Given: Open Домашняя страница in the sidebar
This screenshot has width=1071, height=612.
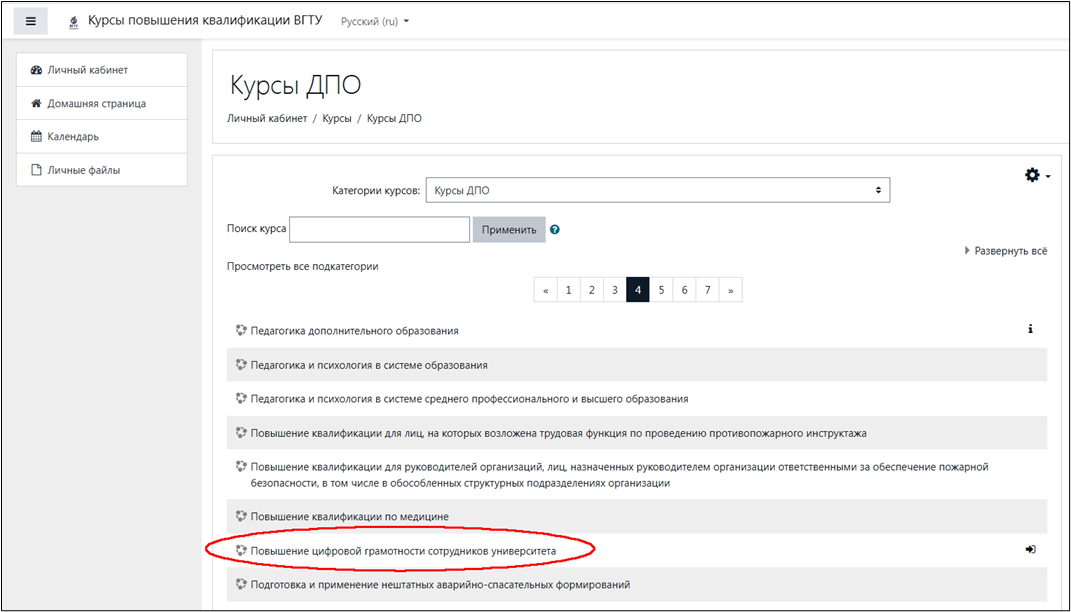Looking at the screenshot, I should coord(96,103).
